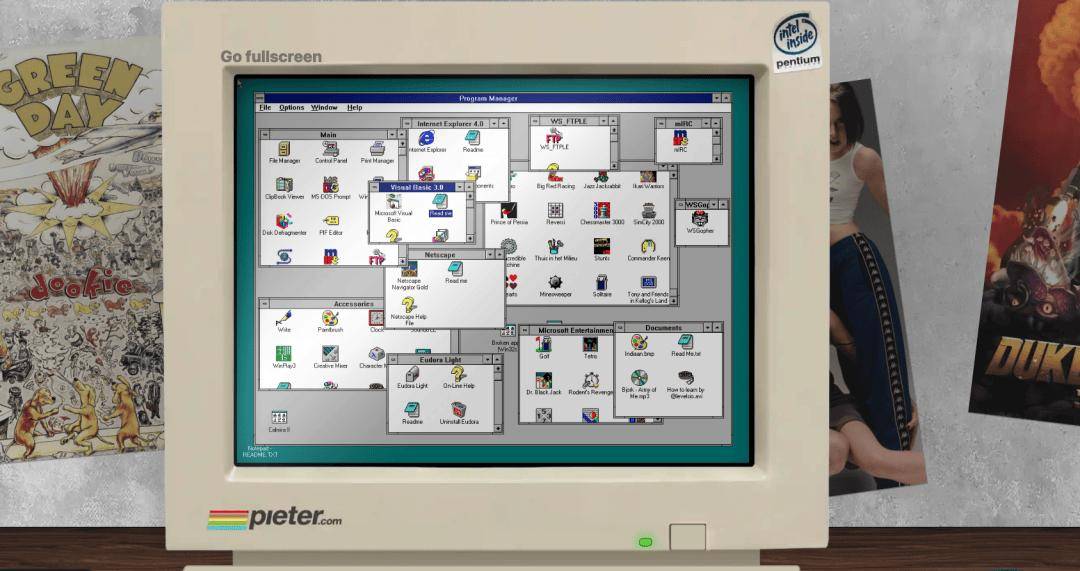The image size is (1080, 571).
Task: Open Reversi game icon
Action: tap(555, 215)
